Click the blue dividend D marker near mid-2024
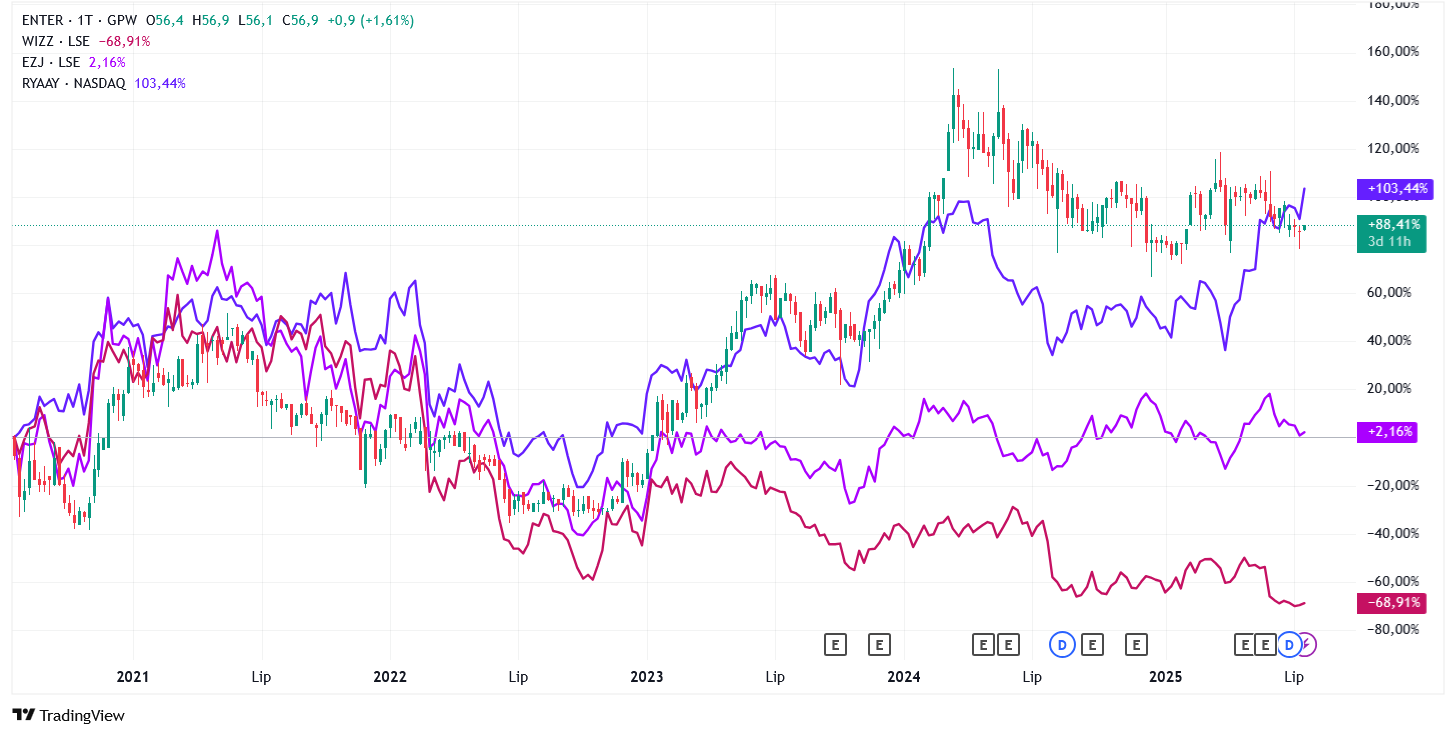 [1062, 645]
